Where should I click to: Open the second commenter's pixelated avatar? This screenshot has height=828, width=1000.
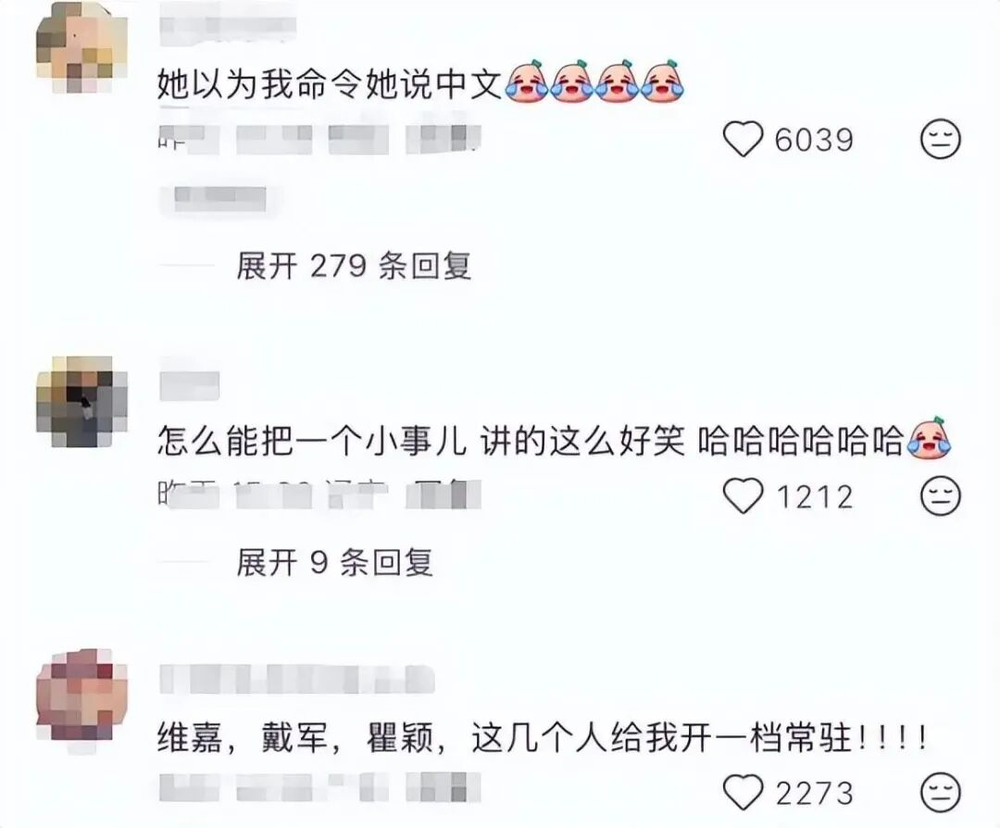(x=82, y=402)
